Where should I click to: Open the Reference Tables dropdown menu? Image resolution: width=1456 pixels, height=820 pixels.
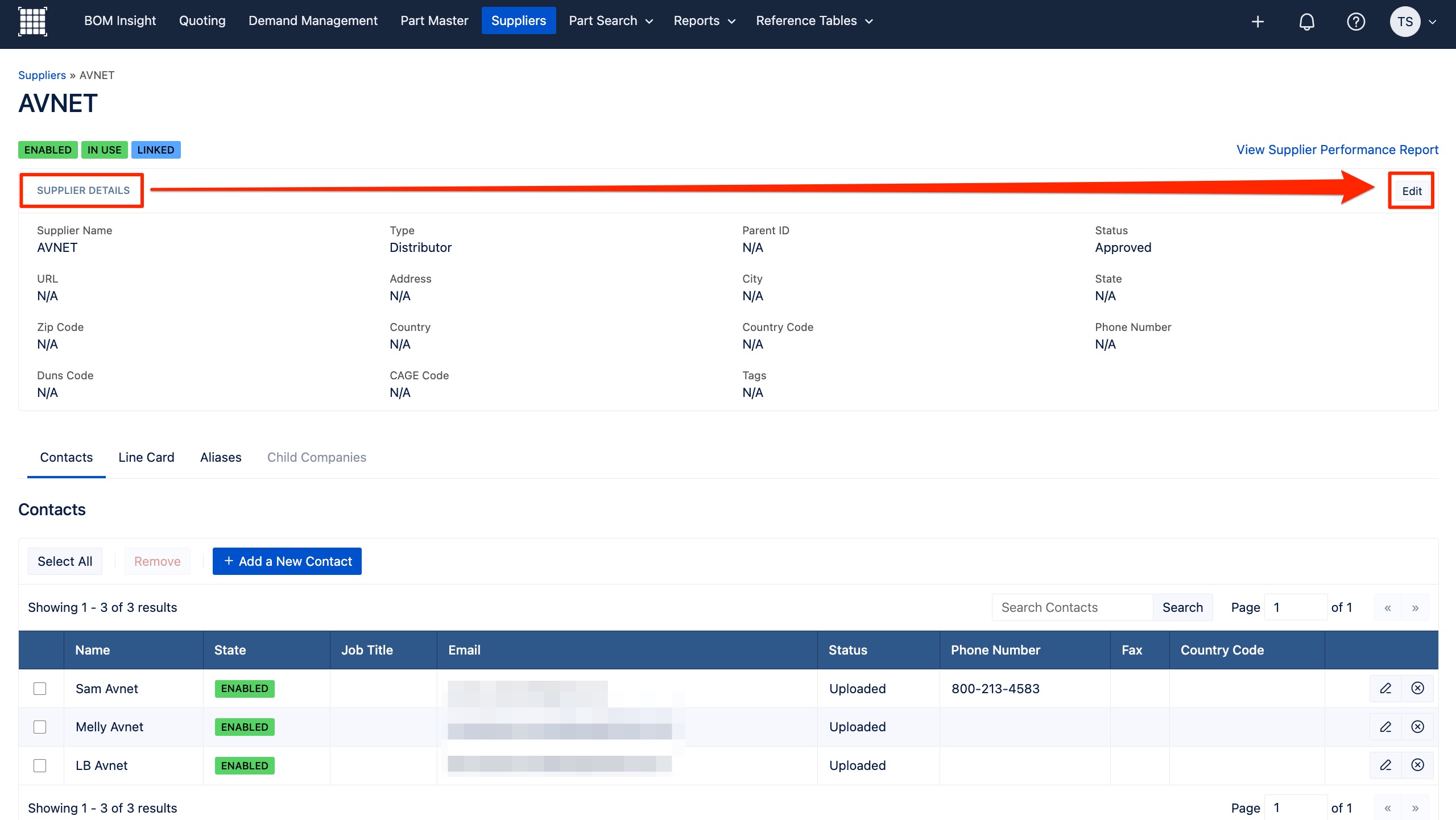pos(814,21)
